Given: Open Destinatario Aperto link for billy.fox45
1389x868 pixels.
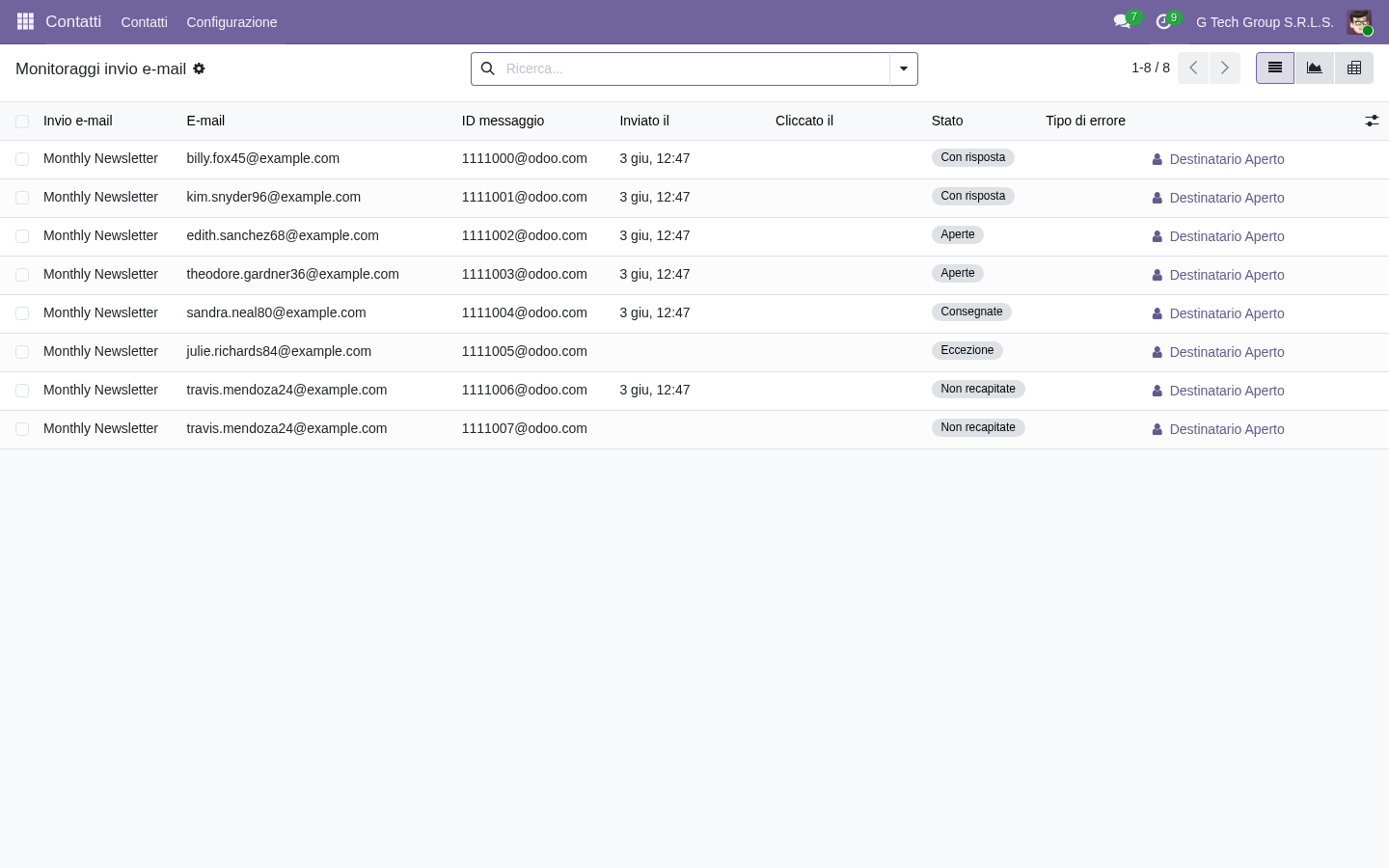Looking at the screenshot, I should pos(1227,159).
